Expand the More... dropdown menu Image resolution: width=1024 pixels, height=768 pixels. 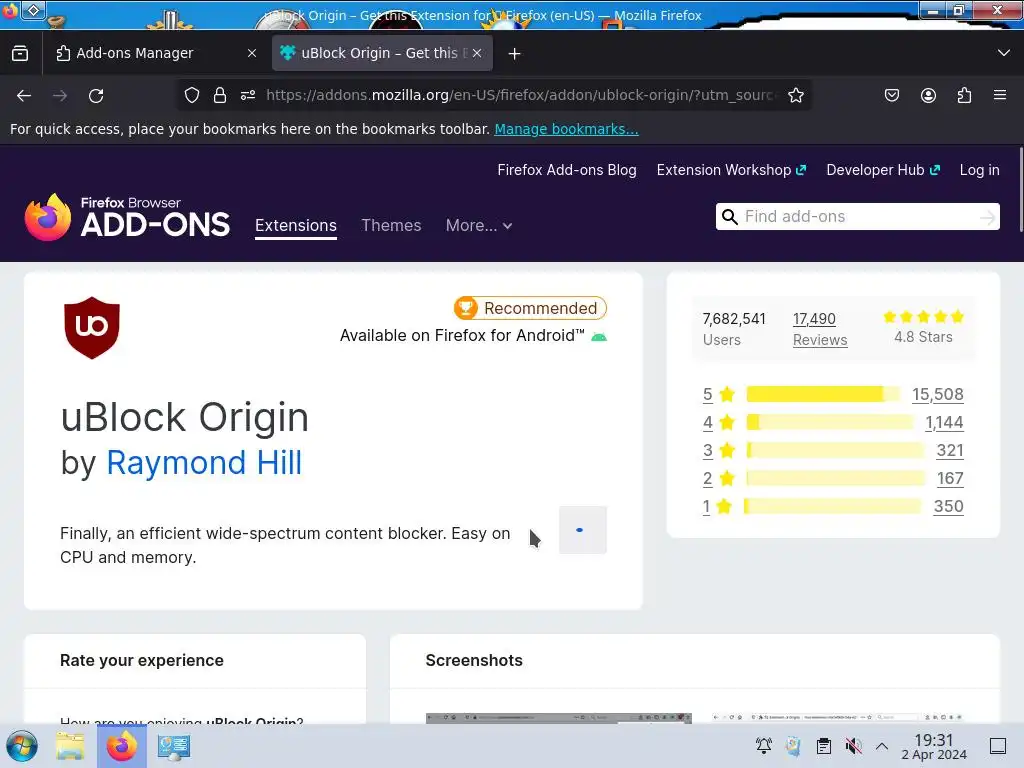tap(479, 225)
